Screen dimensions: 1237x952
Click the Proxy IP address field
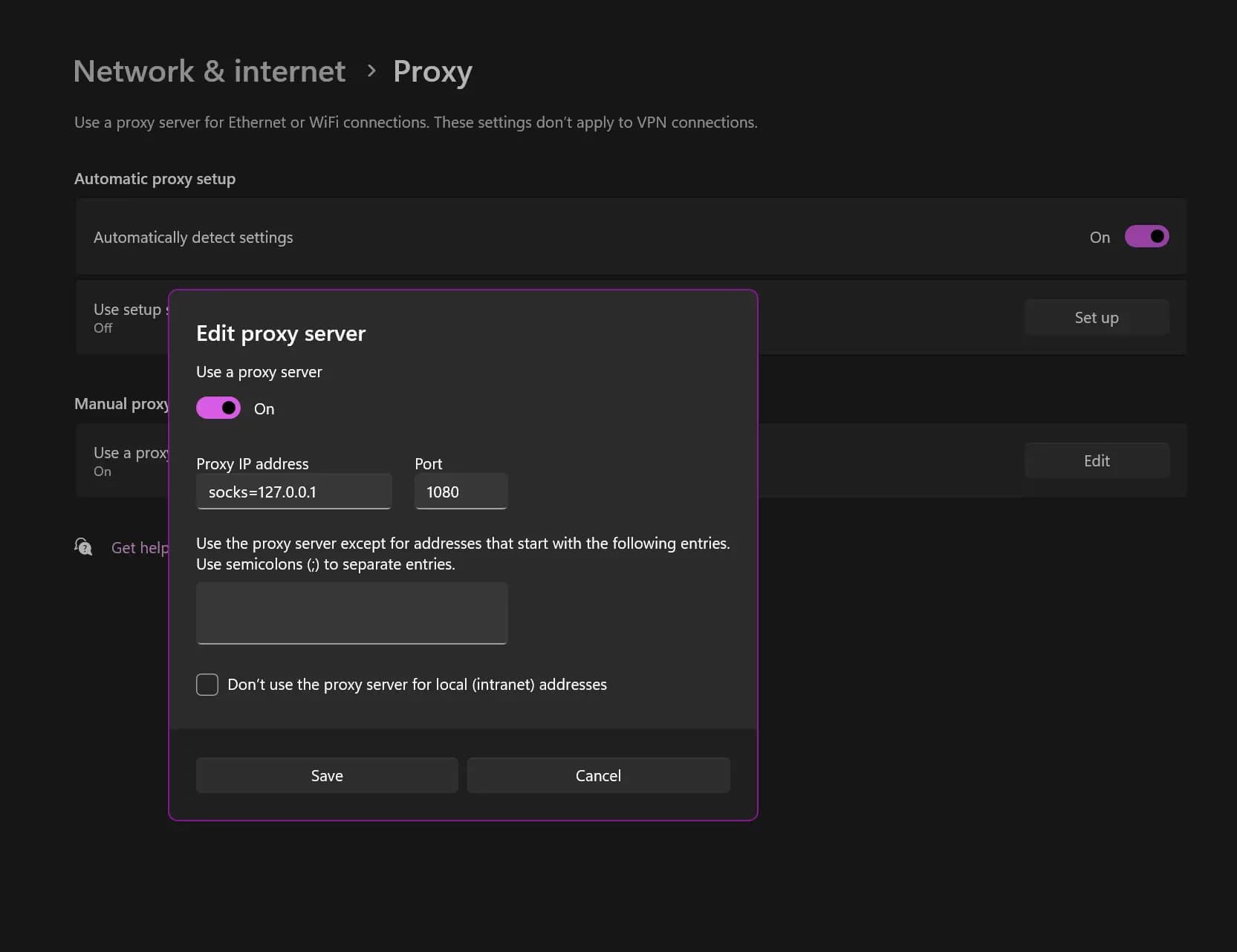(294, 492)
